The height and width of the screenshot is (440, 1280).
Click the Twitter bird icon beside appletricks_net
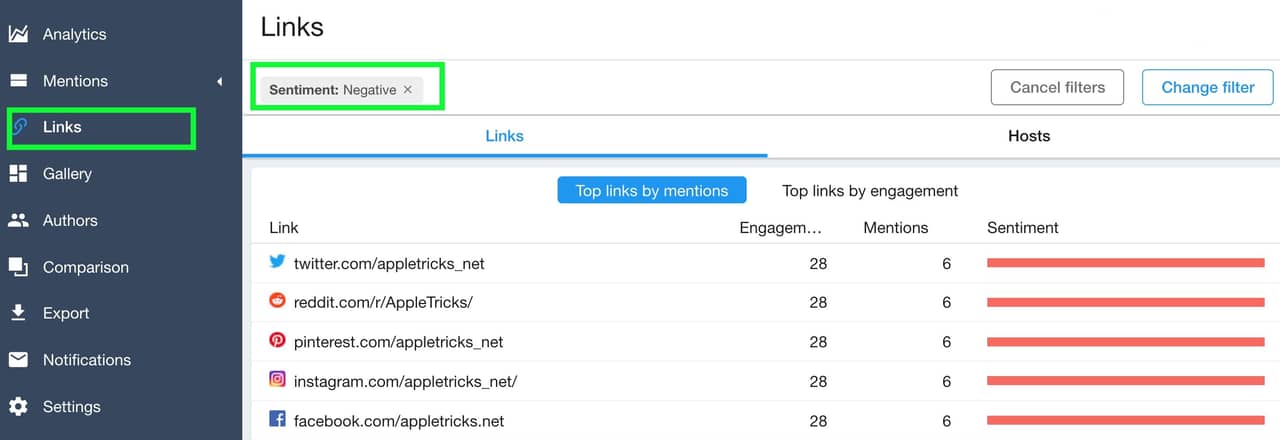(277, 262)
